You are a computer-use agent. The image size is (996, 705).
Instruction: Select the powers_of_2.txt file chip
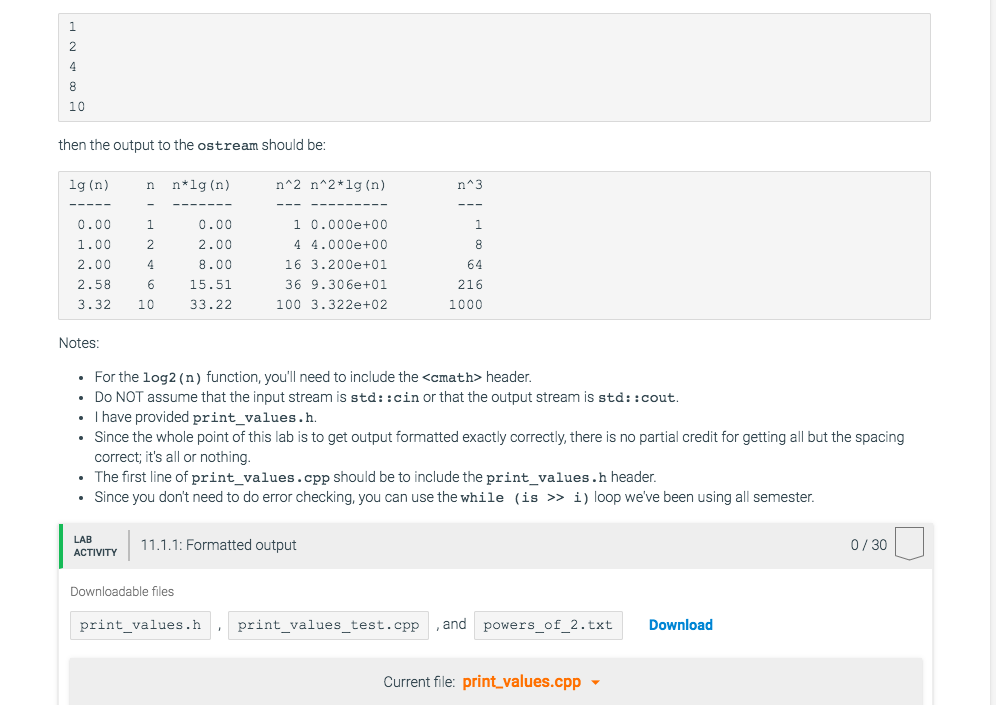point(548,624)
